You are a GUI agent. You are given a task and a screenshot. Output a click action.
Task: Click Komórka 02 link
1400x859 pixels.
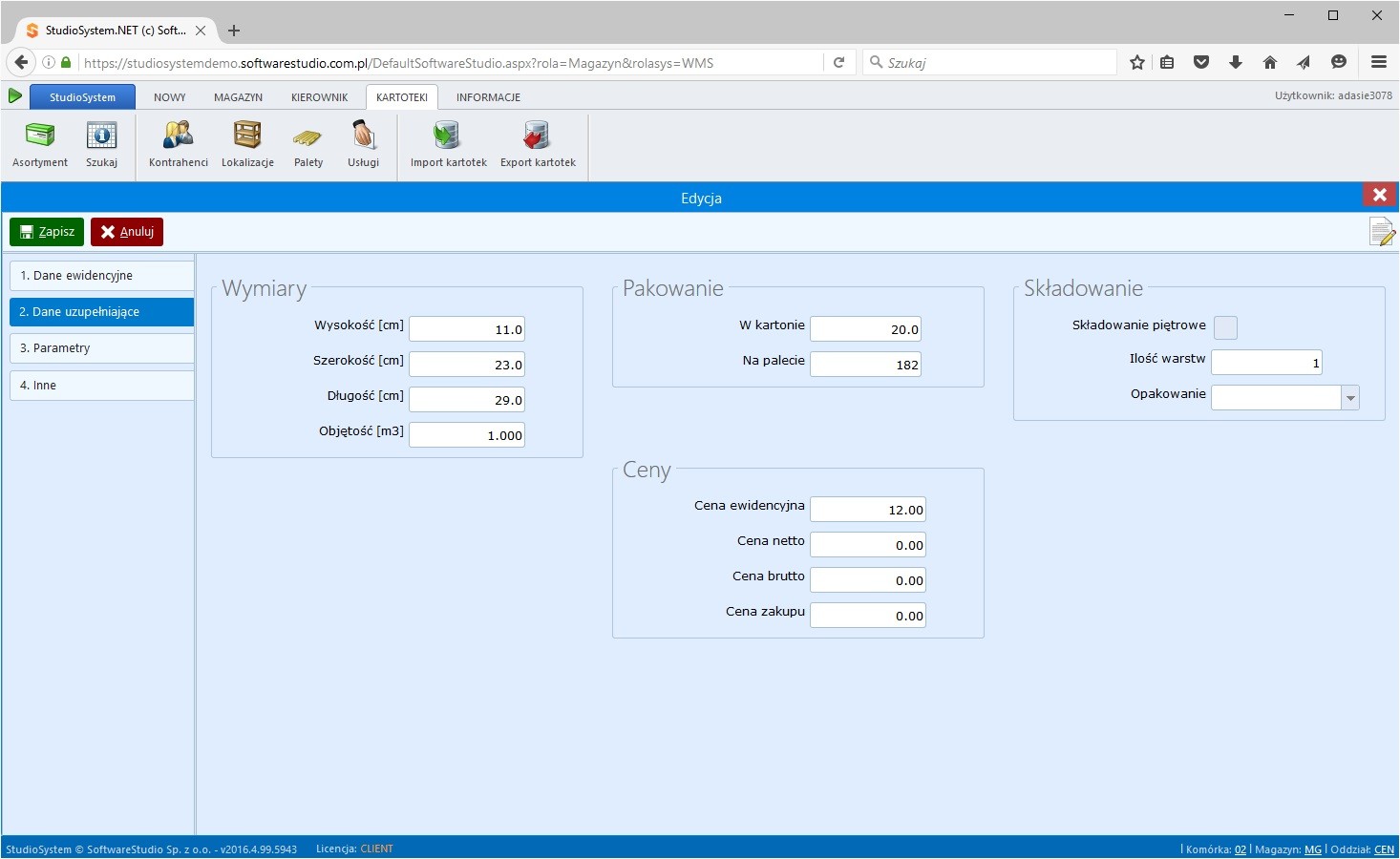1241,849
